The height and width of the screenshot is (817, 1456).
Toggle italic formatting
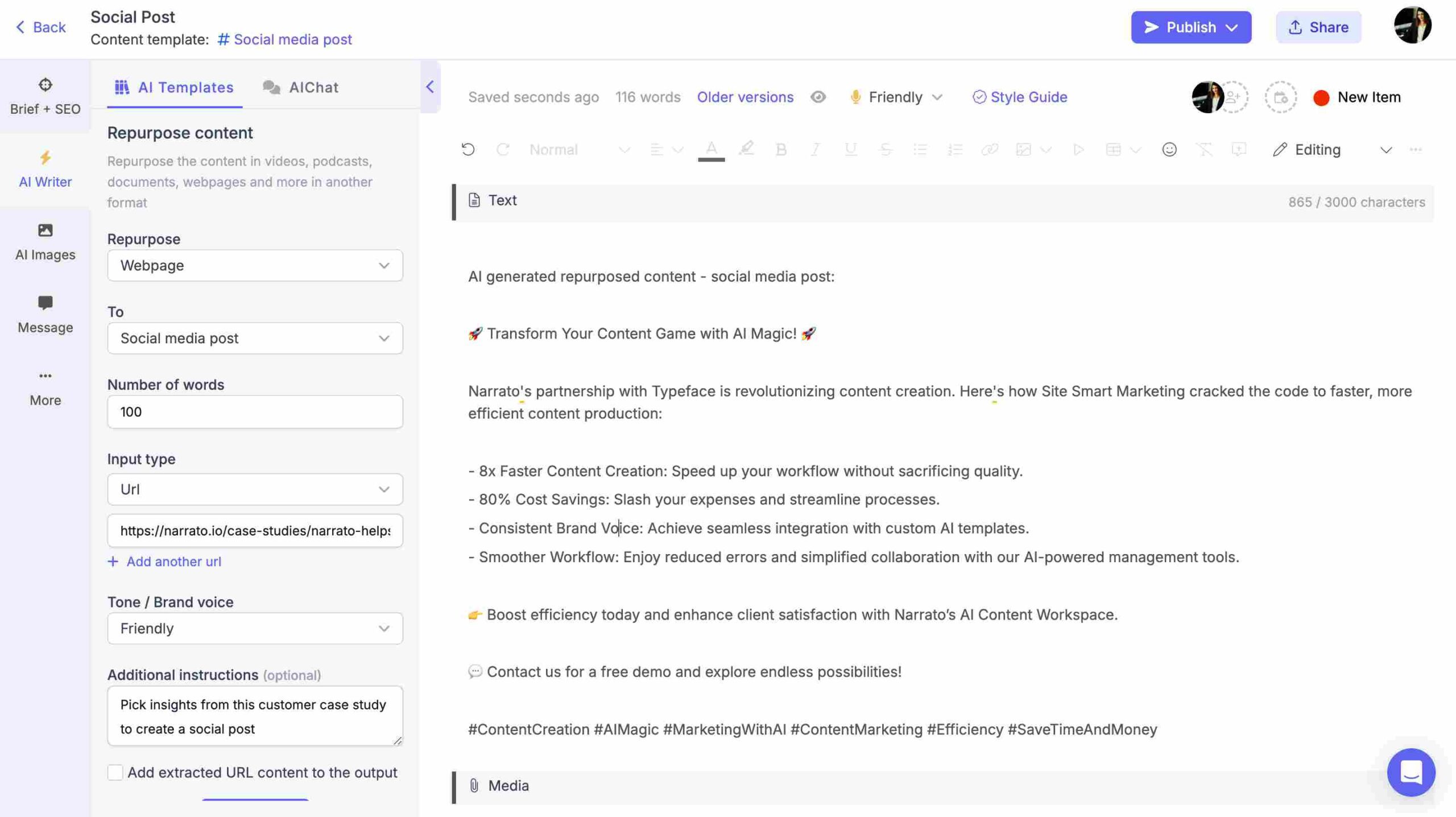(816, 149)
